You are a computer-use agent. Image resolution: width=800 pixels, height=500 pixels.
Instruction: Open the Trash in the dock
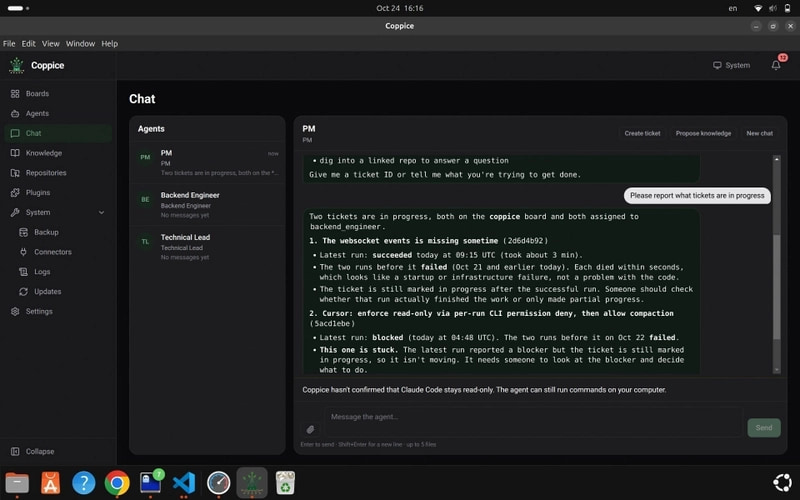(x=285, y=483)
